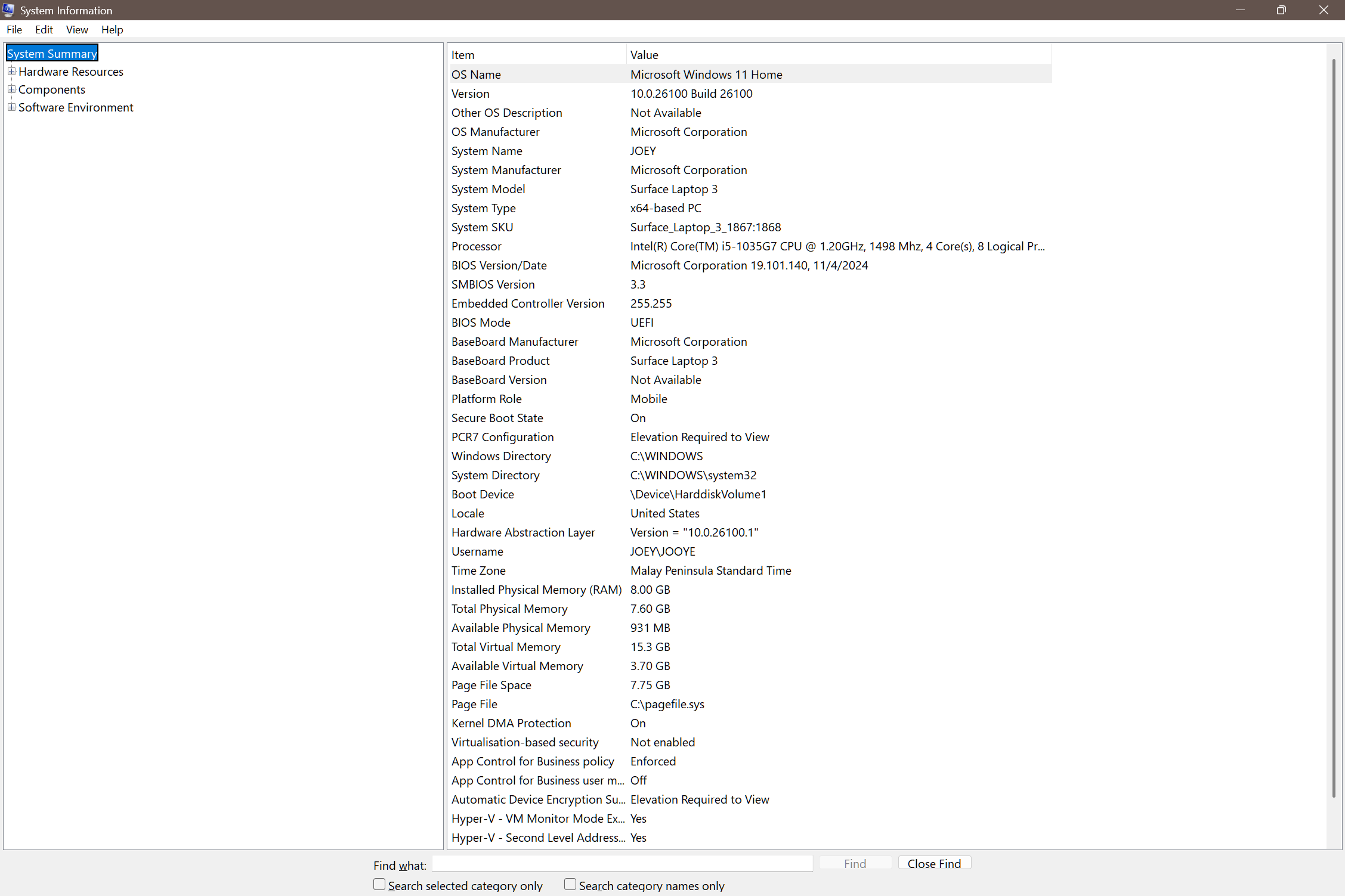Select the Hardware Resources tree item
The height and width of the screenshot is (896, 1345).
click(x=71, y=72)
